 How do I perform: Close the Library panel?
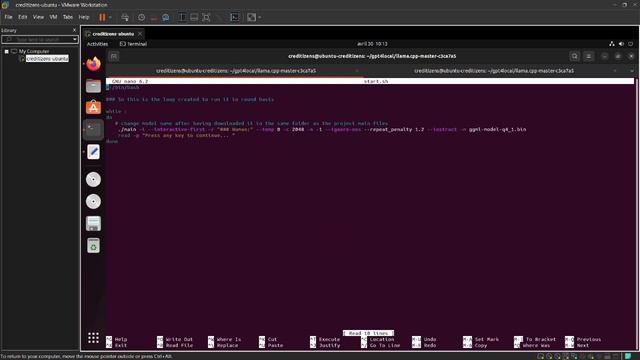[74, 30]
